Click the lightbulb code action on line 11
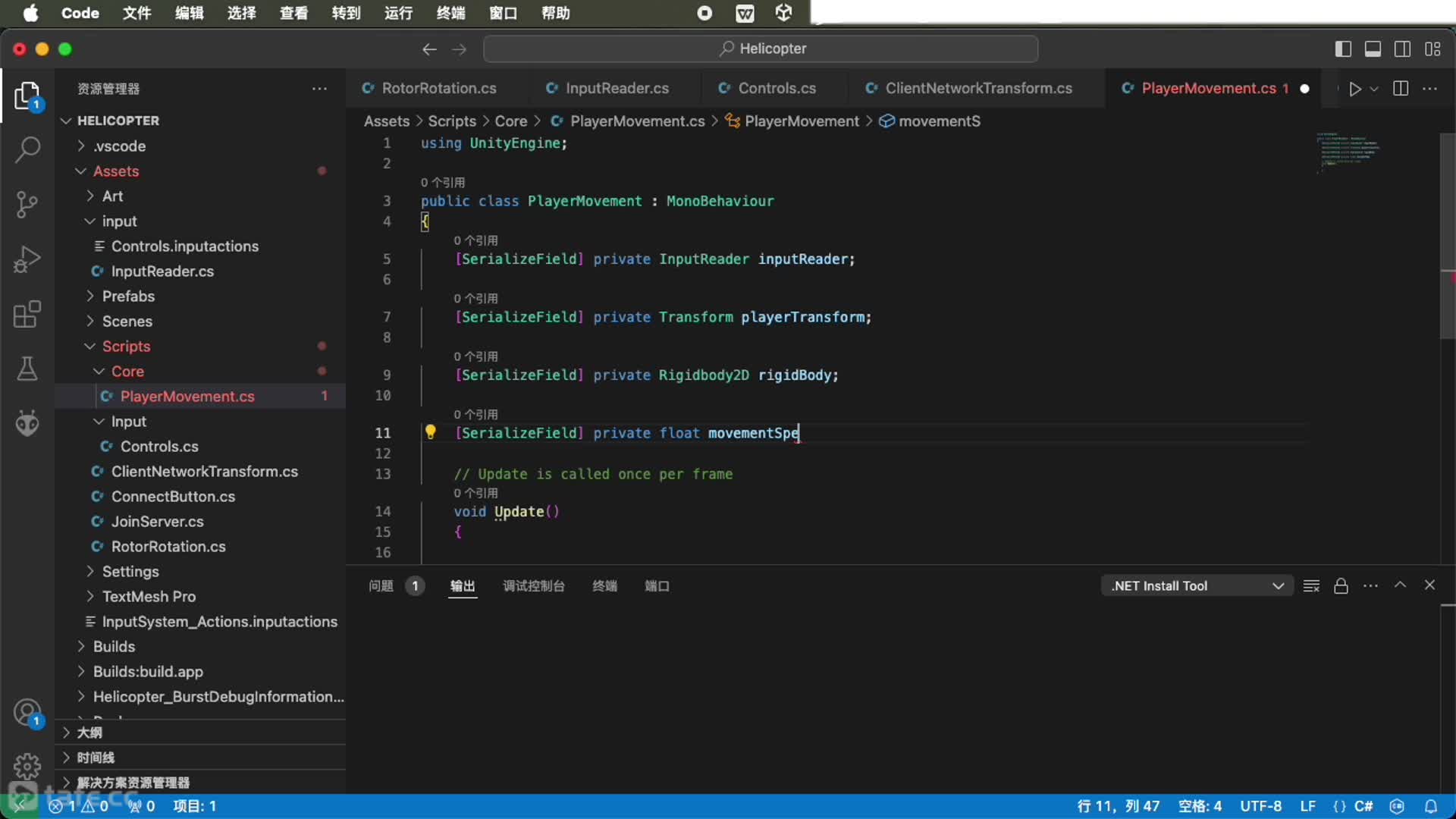This screenshot has width=1456, height=819. (430, 432)
